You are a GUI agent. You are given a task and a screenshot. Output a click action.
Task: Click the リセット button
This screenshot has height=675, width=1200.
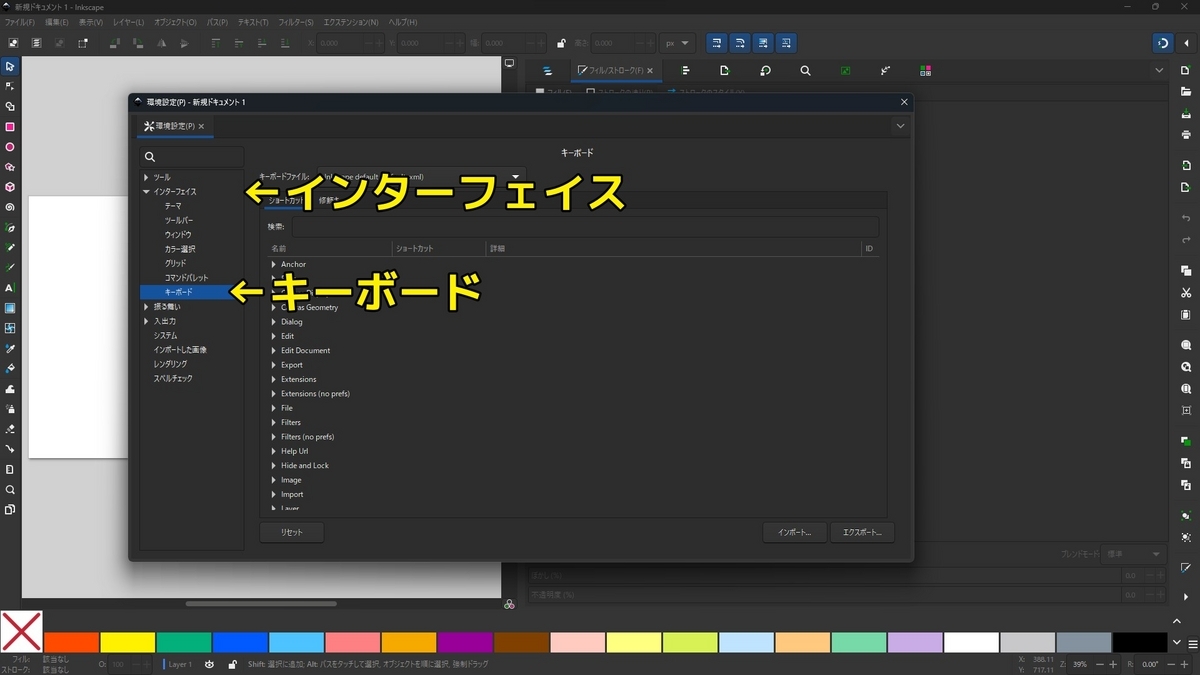[291, 532]
